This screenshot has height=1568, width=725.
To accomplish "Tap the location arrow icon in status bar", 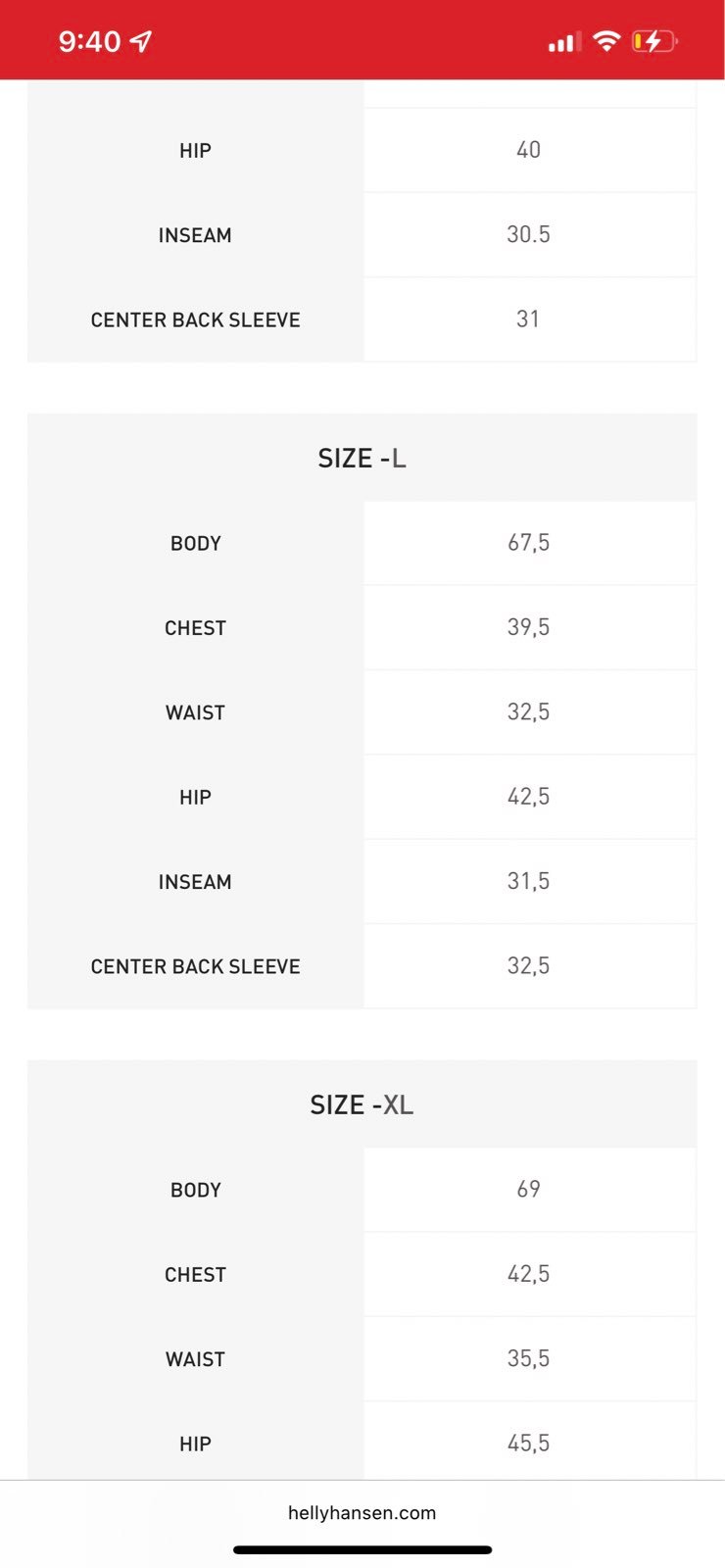I will click(141, 41).
